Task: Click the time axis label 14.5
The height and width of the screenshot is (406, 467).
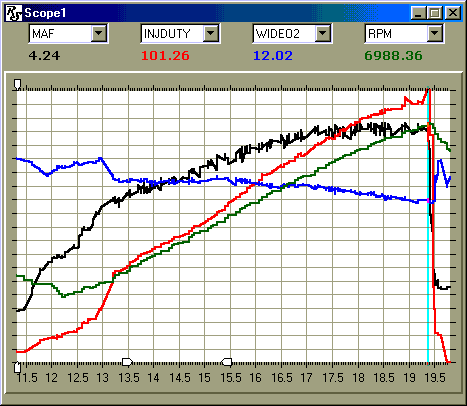Action: pos(180,378)
